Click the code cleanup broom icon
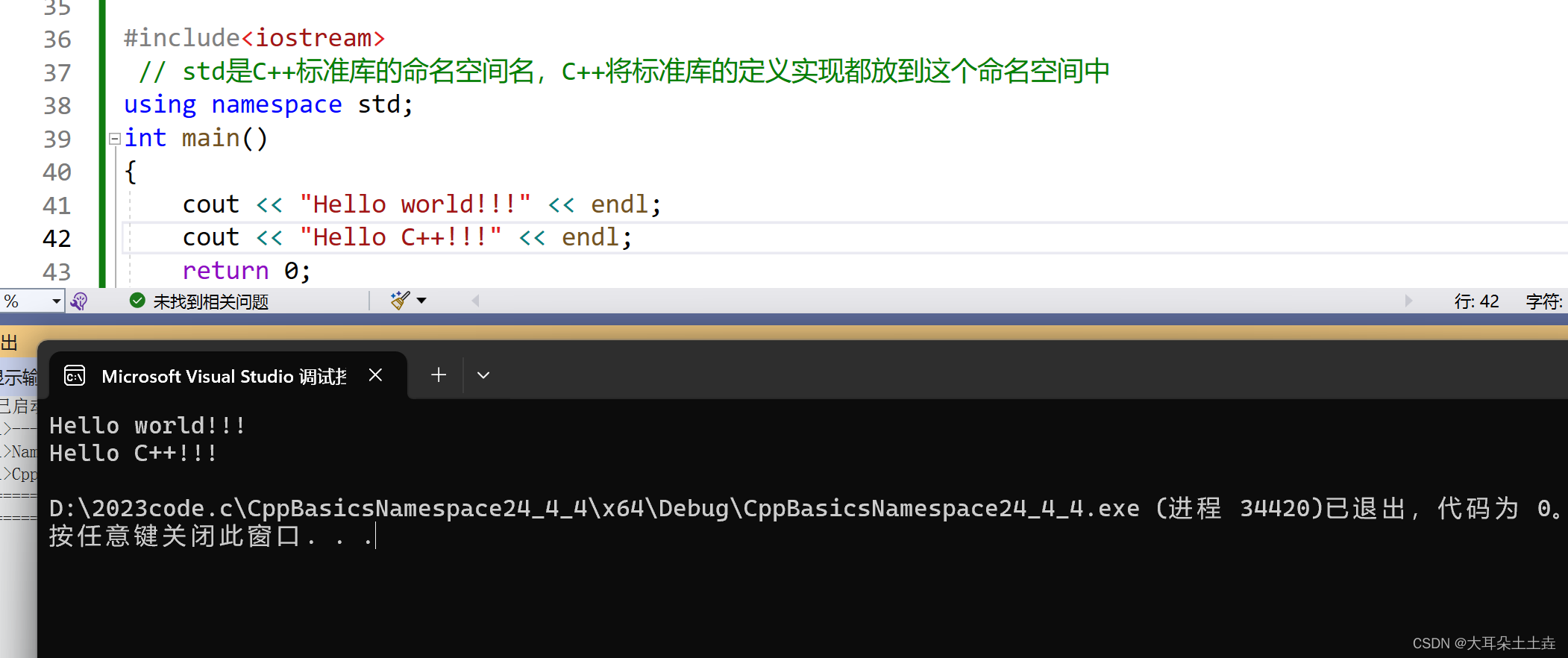The image size is (1568, 658). coord(401,301)
